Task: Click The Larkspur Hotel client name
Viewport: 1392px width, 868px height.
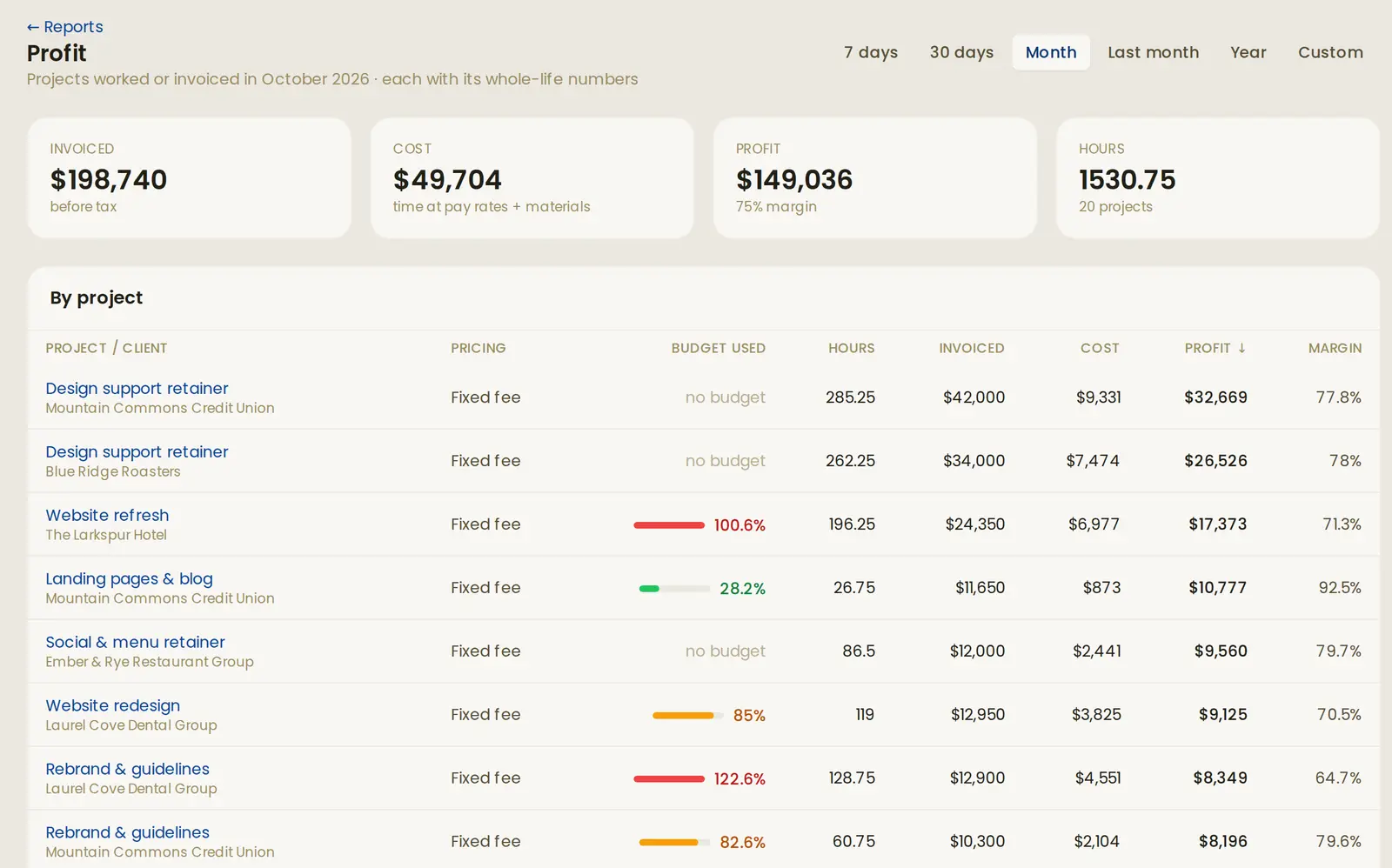Action: click(106, 535)
